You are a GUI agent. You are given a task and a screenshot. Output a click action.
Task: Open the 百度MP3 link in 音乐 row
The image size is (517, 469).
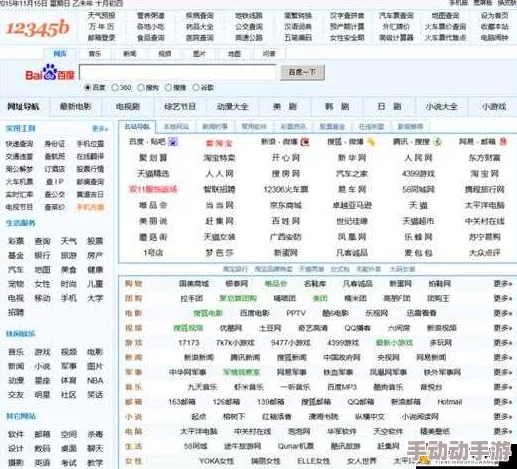pyautogui.click(x=342, y=387)
